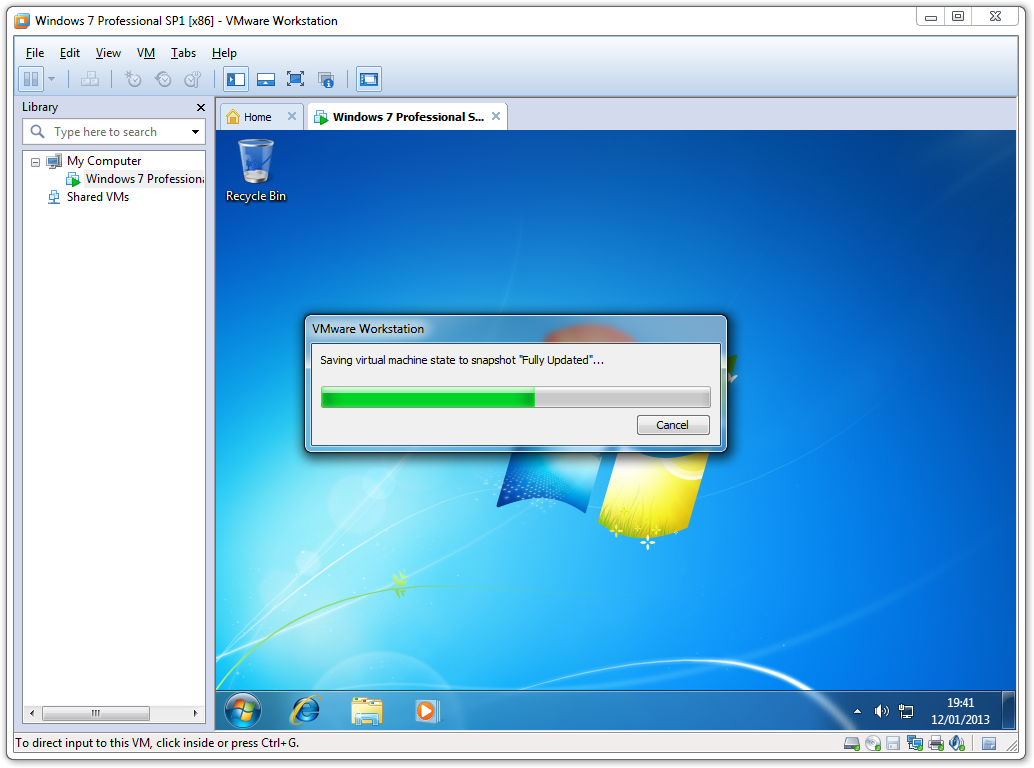Select Shared VMs in the library
The height and width of the screenshot is (768, 1034).
pyautogui.click(x=97, y=197)
